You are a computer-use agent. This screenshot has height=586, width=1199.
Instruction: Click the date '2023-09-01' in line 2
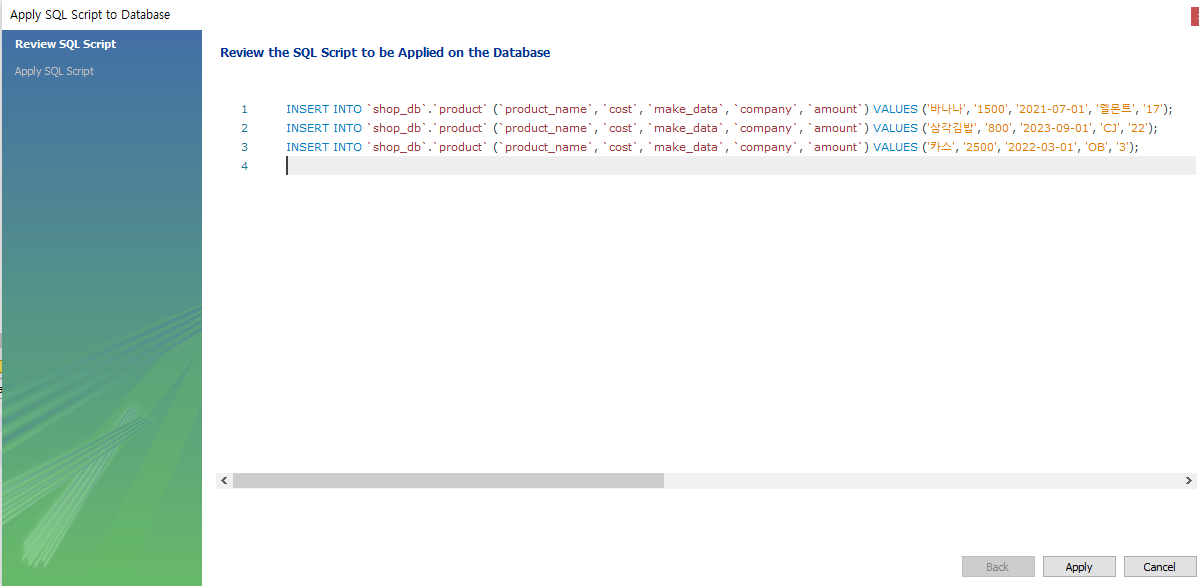coord(1056,128)
